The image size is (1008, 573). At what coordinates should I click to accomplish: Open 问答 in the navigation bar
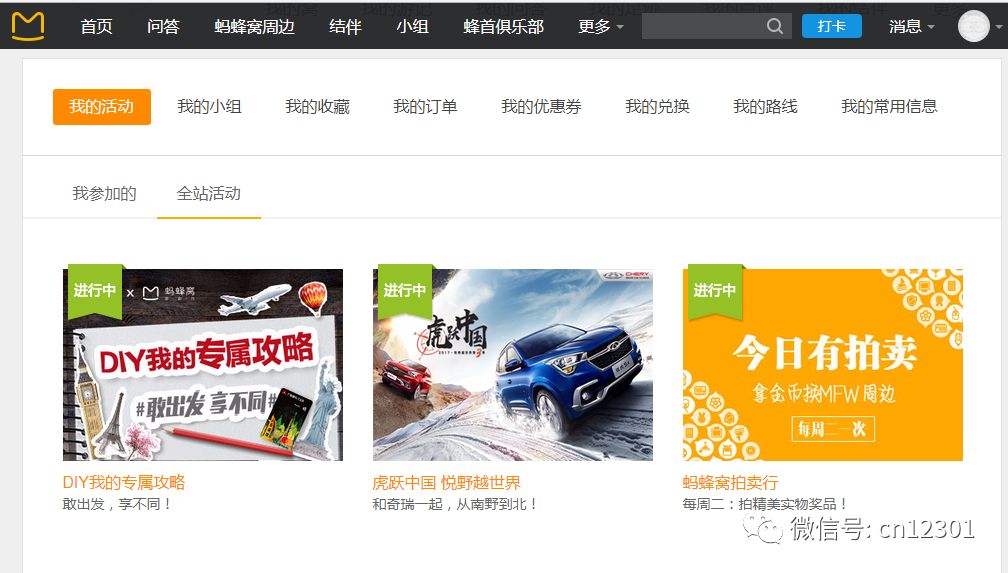point(163,26)
